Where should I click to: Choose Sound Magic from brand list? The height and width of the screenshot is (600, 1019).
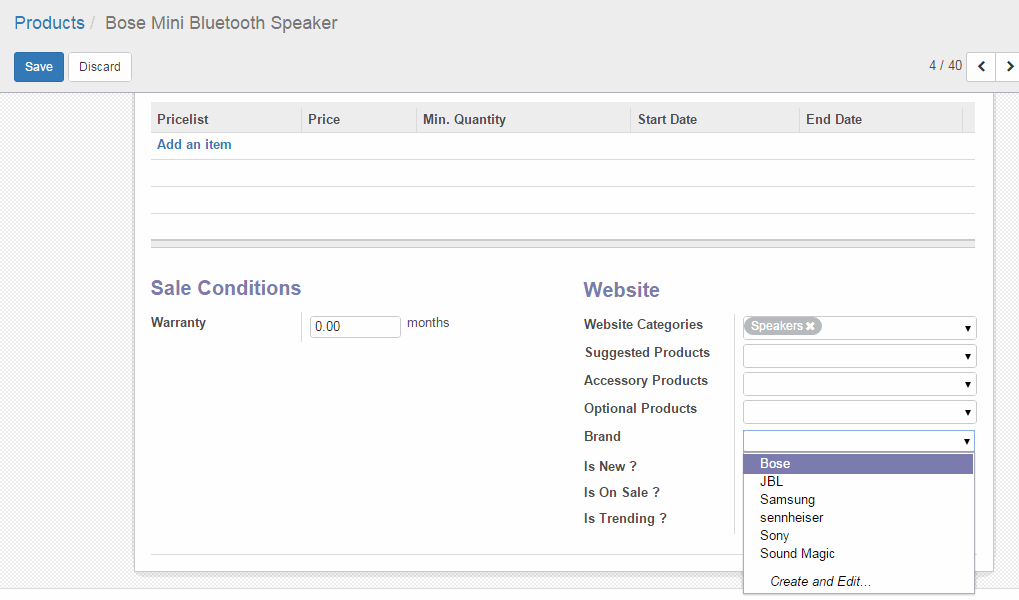click(x=858, y=554)
